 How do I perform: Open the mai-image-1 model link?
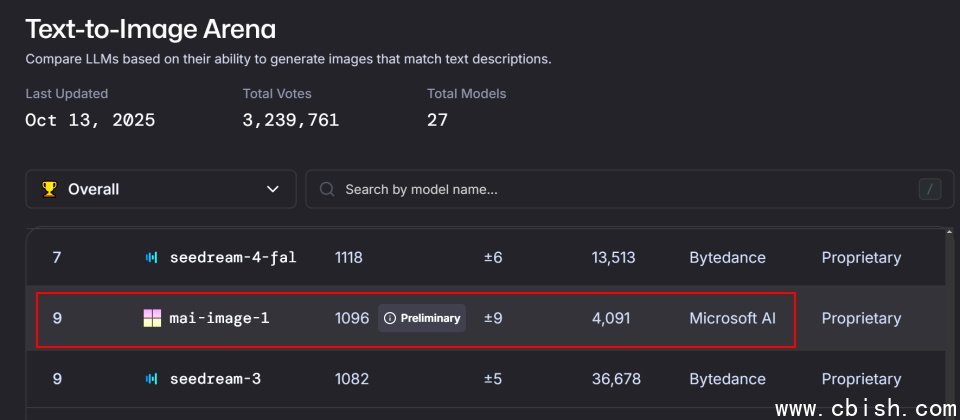tap(219, 319)
